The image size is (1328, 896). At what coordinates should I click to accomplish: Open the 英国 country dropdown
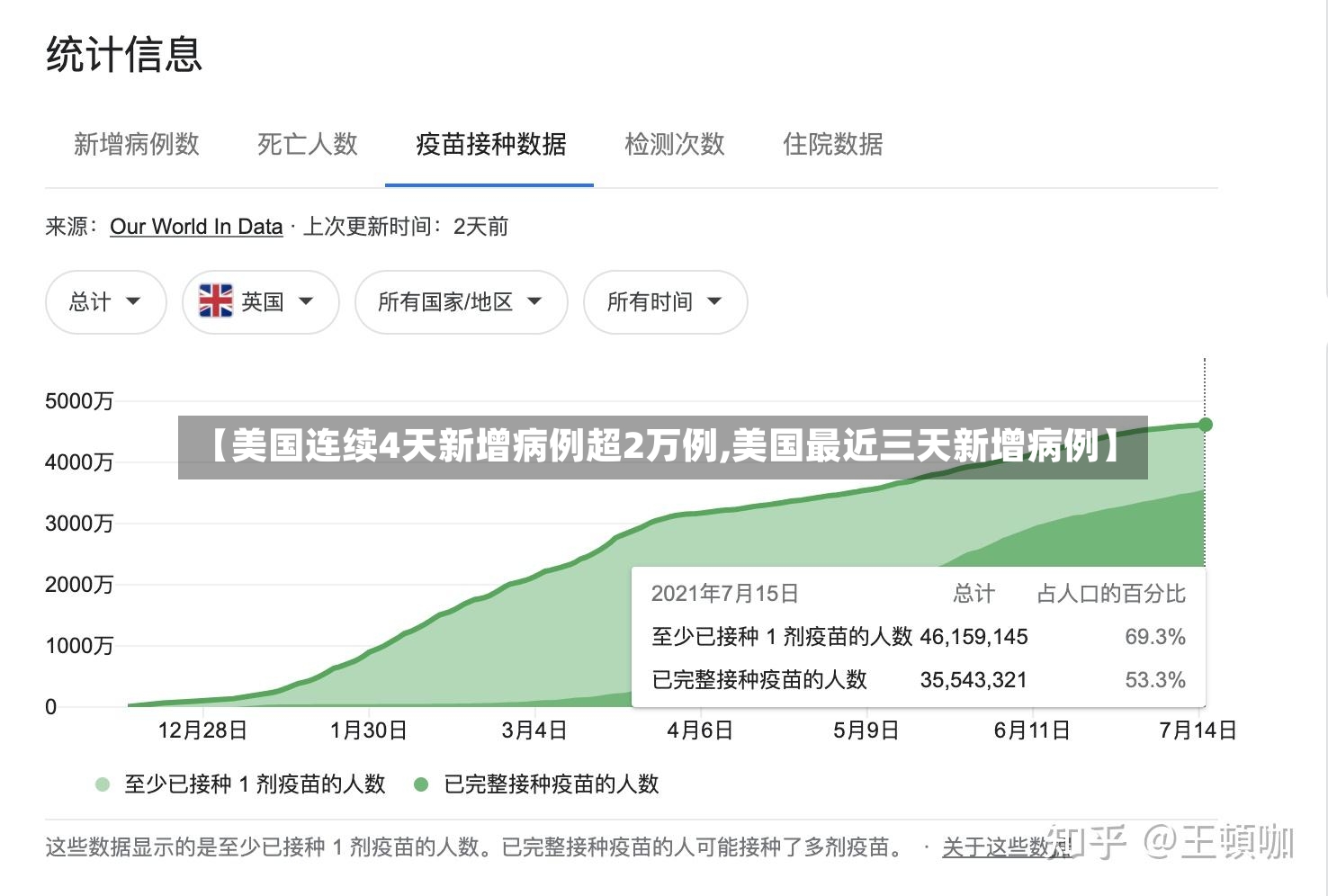tap(261, 302)
